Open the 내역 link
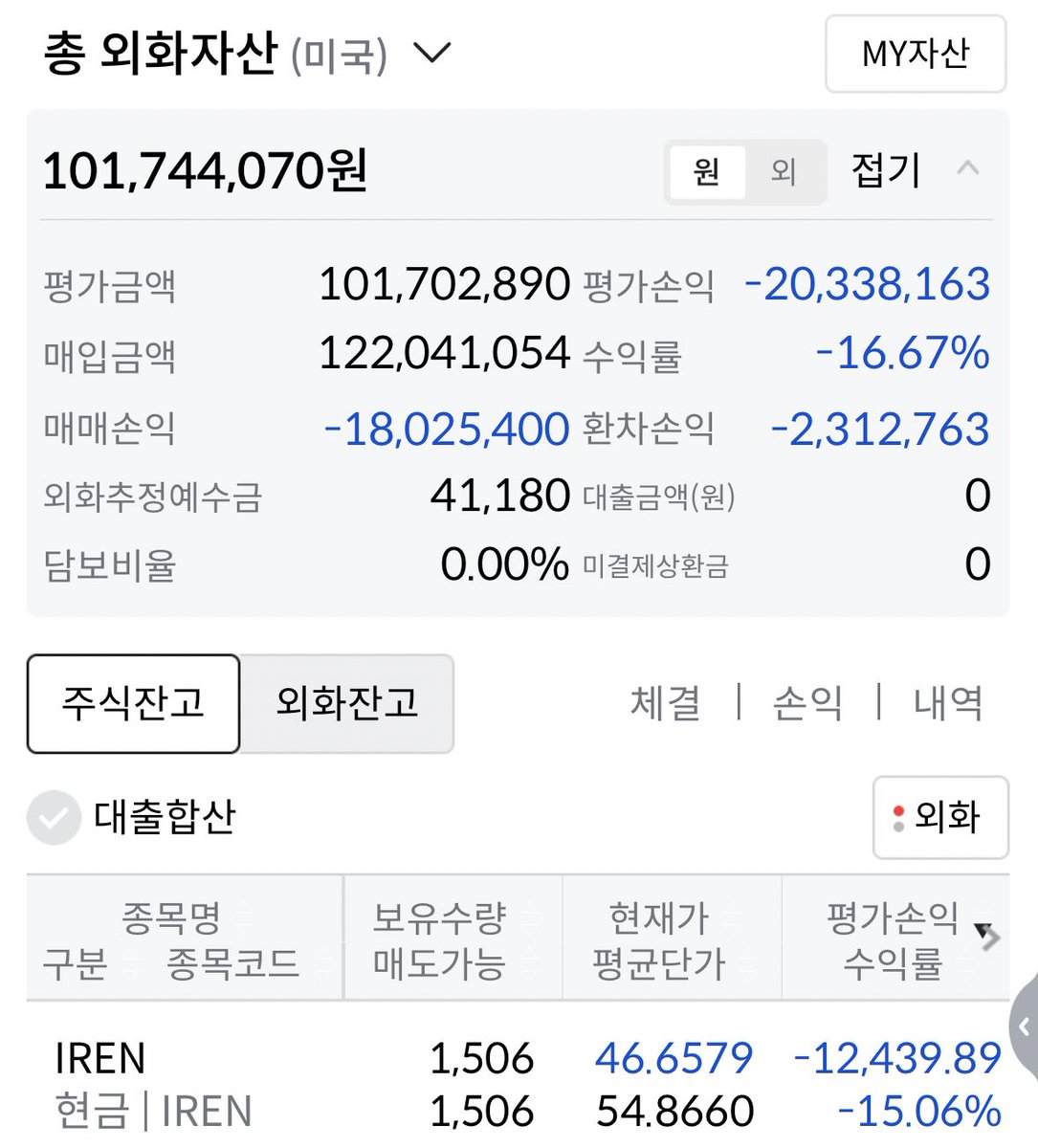Viewport: 1038px width, 1148px height. [x=948, y=703]
